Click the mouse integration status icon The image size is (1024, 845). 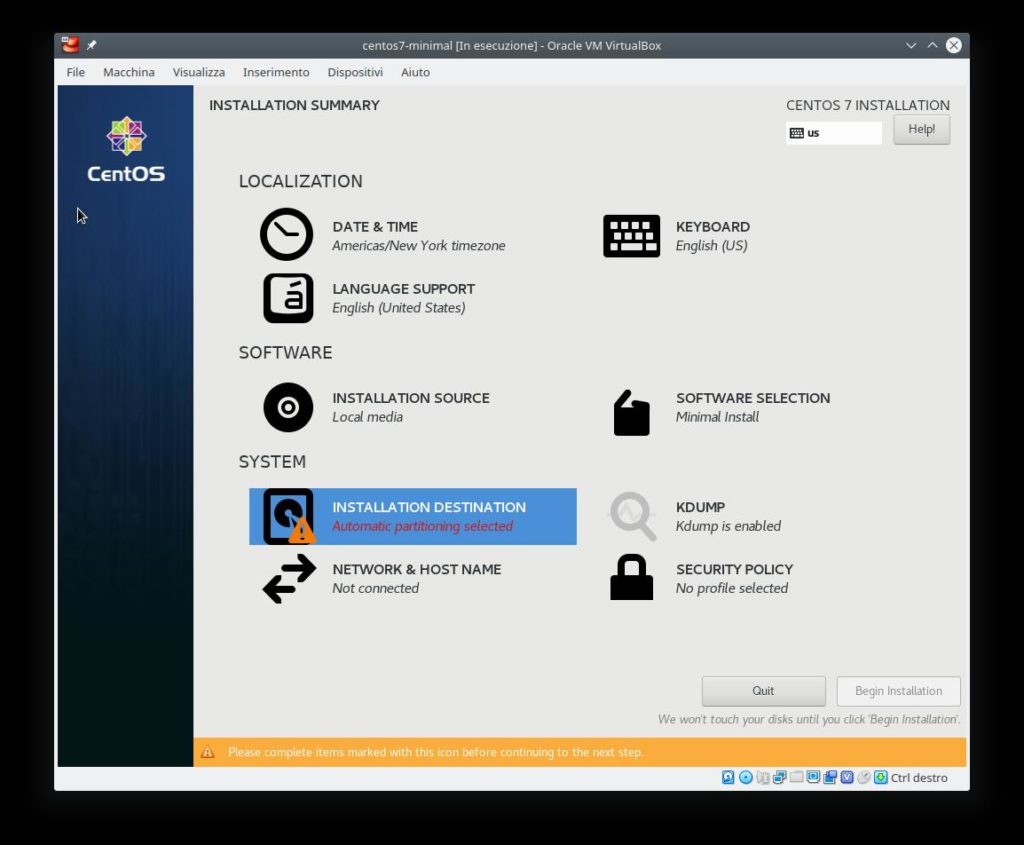point(863,777)
